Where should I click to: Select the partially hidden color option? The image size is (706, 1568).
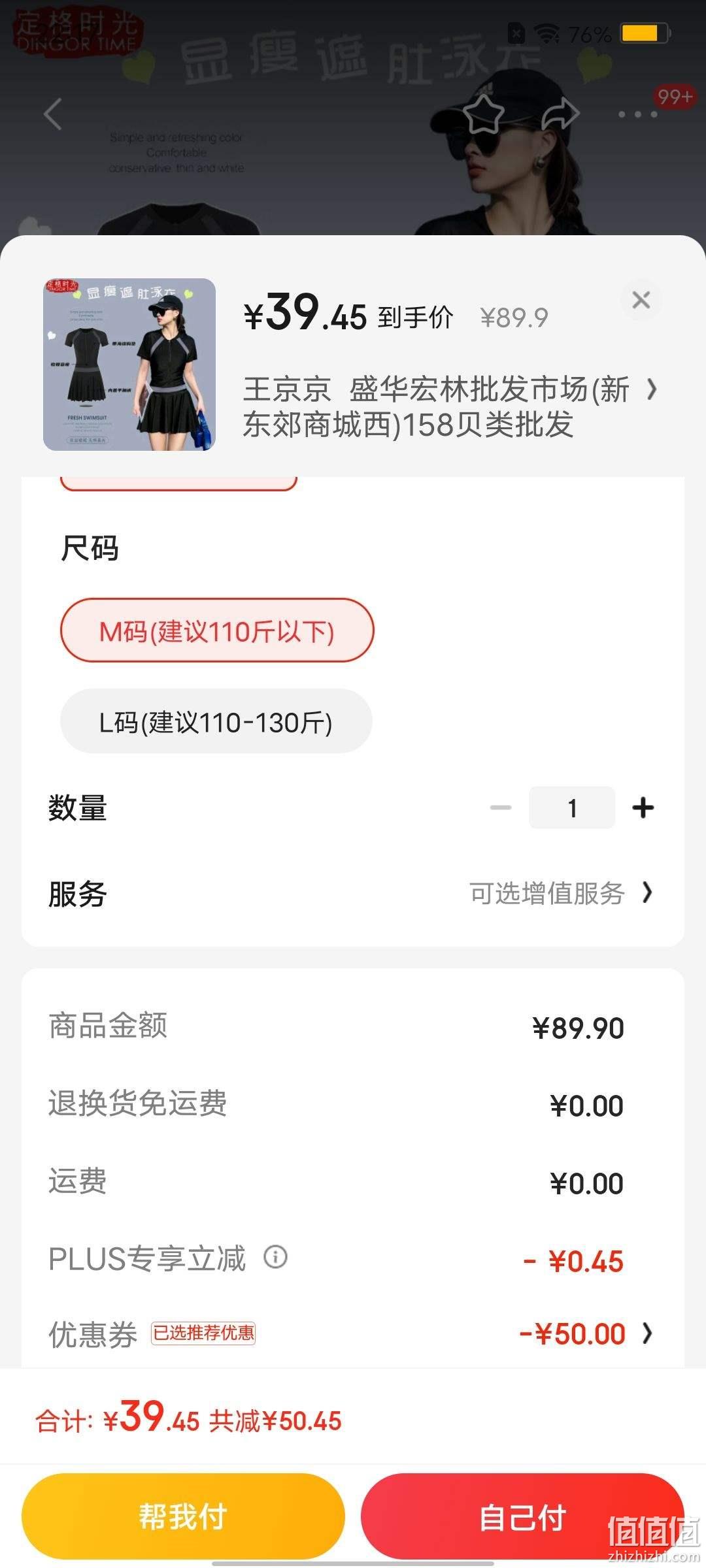pyautogui.click(x=178, y=483)
